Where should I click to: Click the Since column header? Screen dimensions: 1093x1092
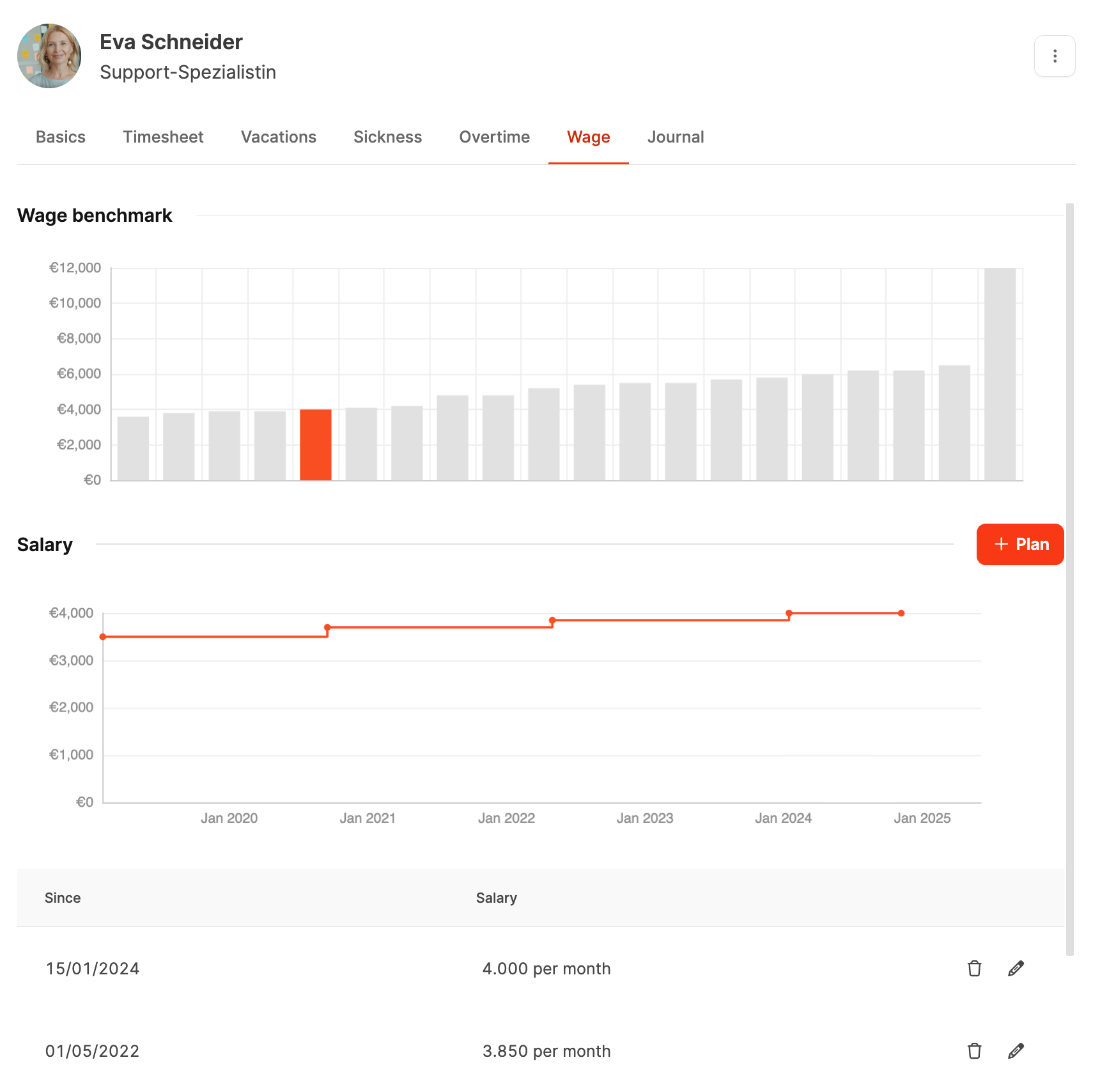pyautogui.click(x=63, y=898)
